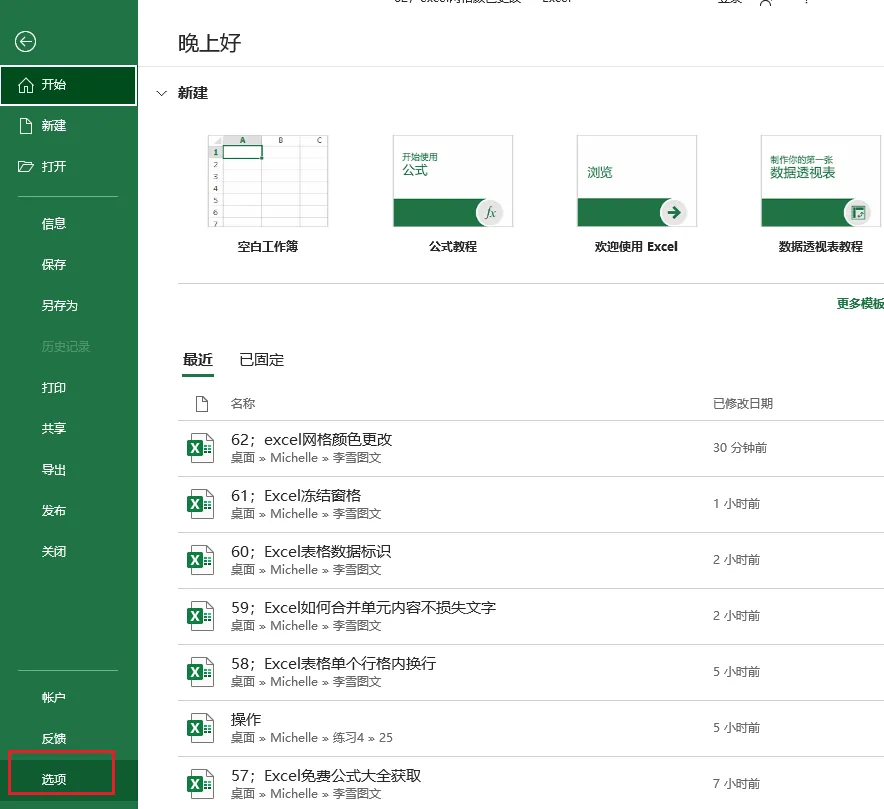Screen dimensions: 884x809
Task: Click the arrow icon on the 浏览 card
Action: (x=674, y=213)
